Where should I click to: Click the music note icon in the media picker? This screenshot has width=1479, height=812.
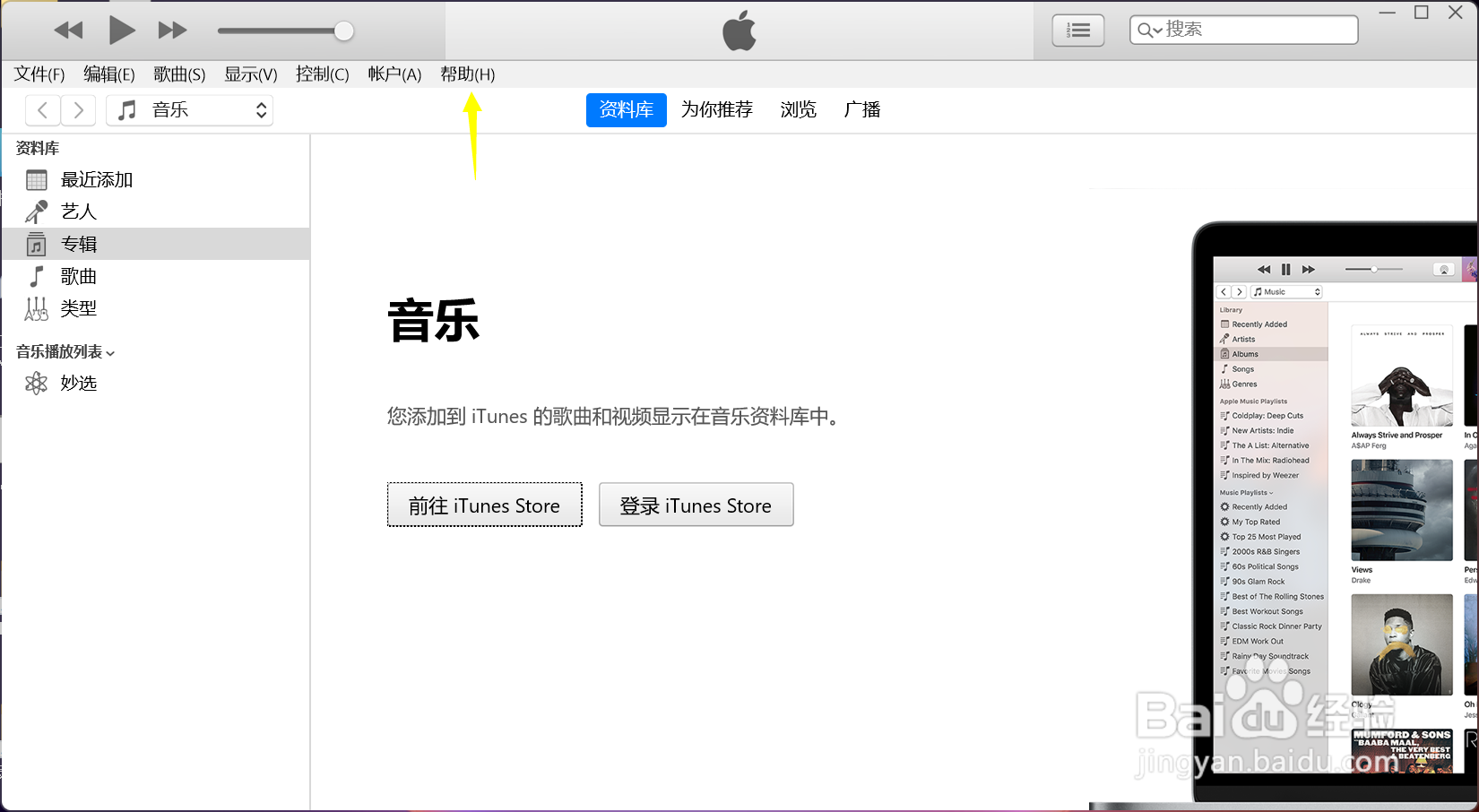(127, 110)
